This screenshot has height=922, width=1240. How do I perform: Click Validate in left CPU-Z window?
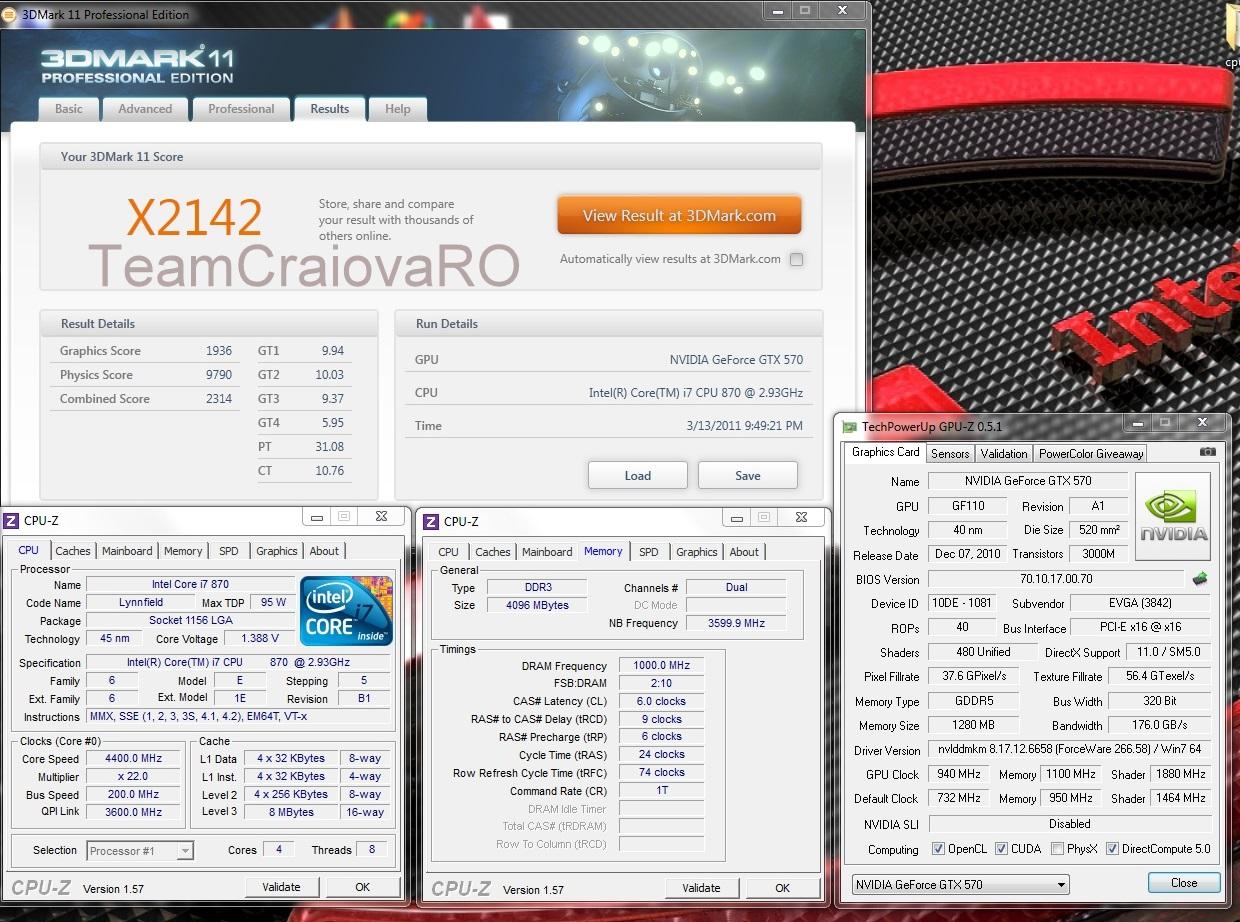[282, 887]
